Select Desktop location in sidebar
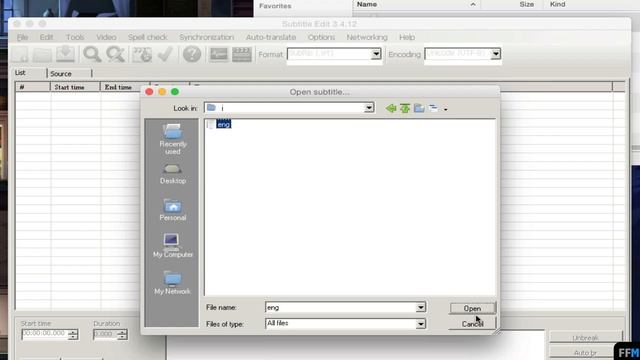640x360 pixels. 173,174
